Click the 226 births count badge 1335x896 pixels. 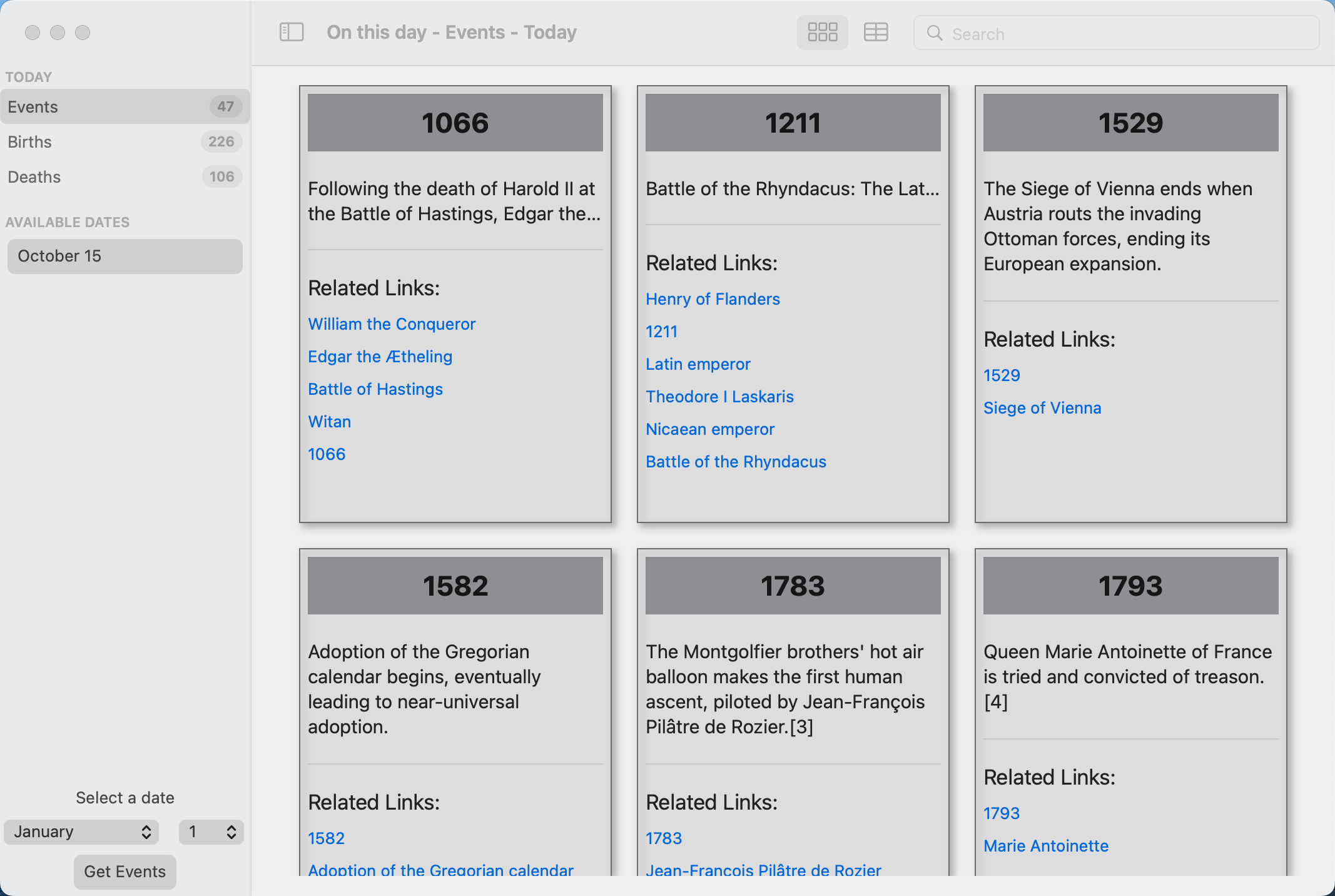point(221,141)
